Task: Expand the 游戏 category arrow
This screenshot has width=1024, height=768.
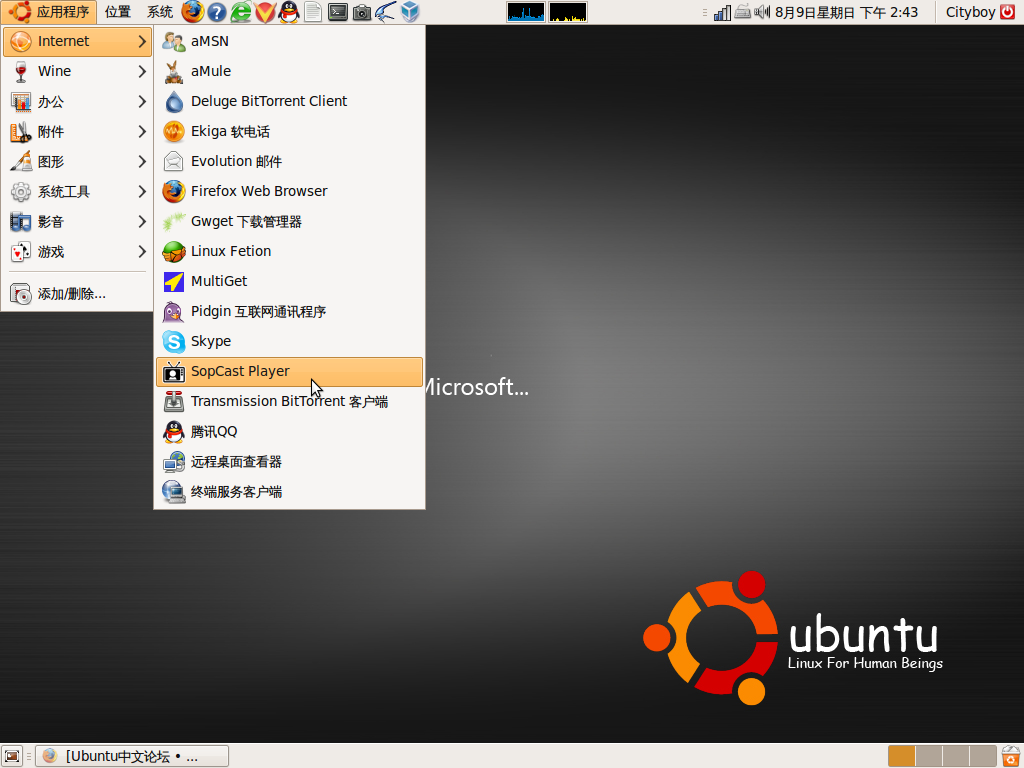Action: tap(142, 251)
